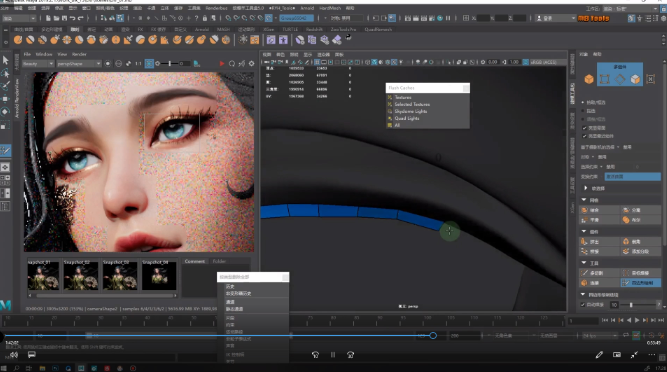Open the Snapshot_01 thumbnail

(x=43, y=275)
